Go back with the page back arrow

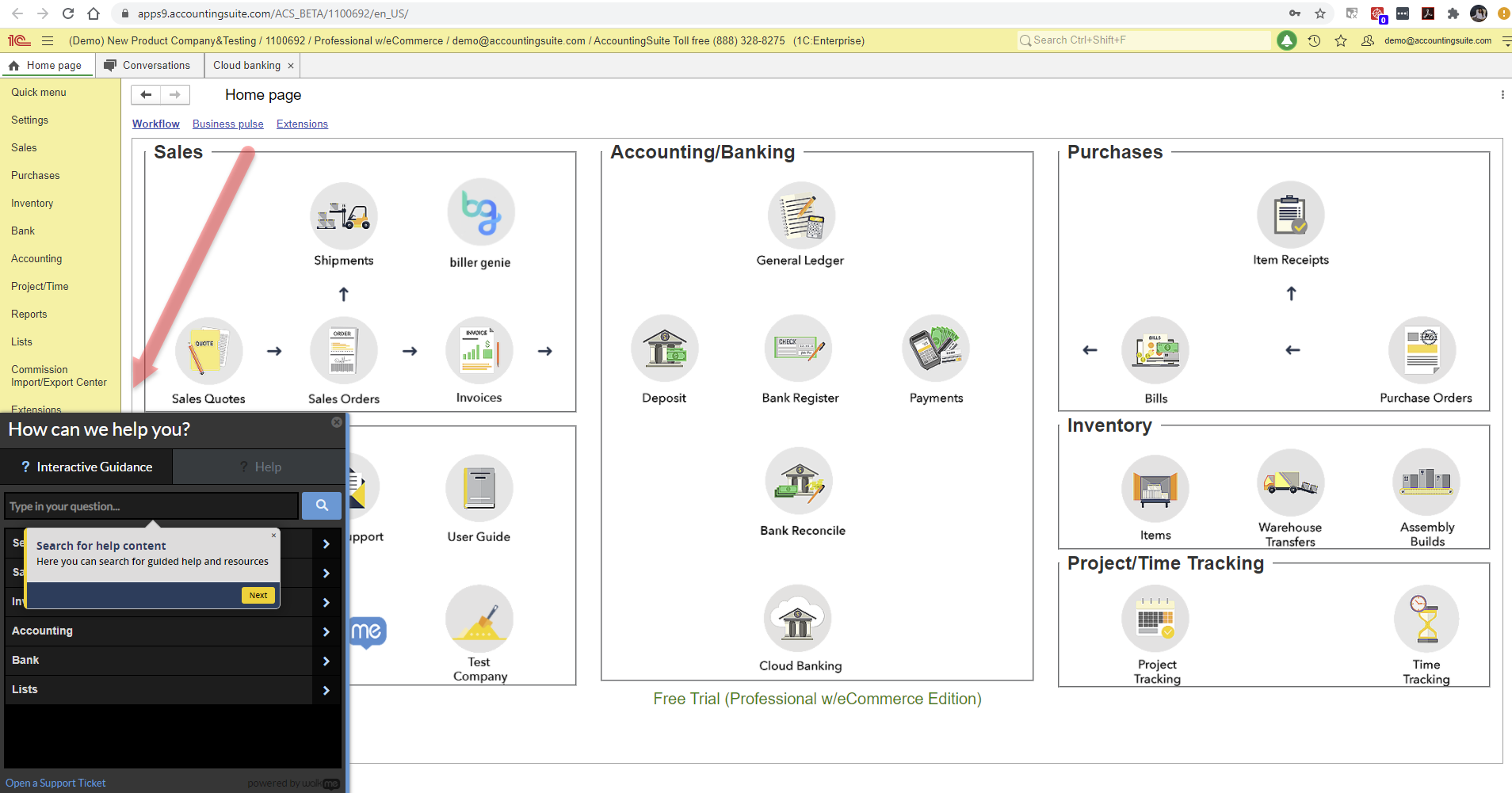[146, 95]
